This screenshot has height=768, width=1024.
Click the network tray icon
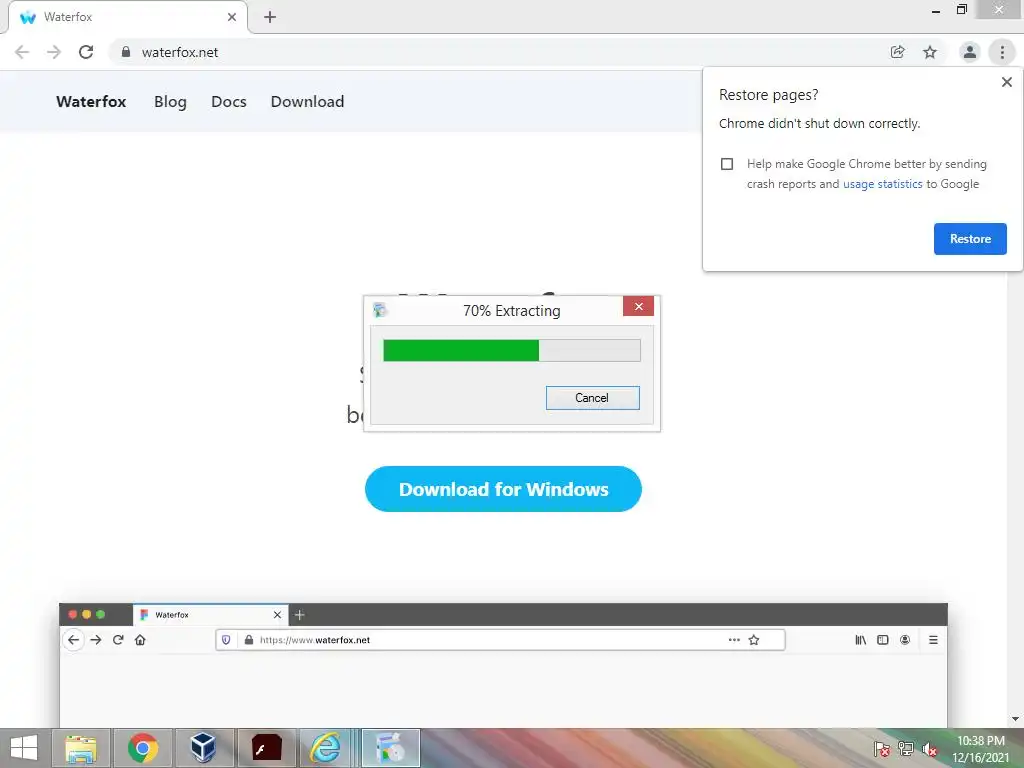click(x=906, y=749)
